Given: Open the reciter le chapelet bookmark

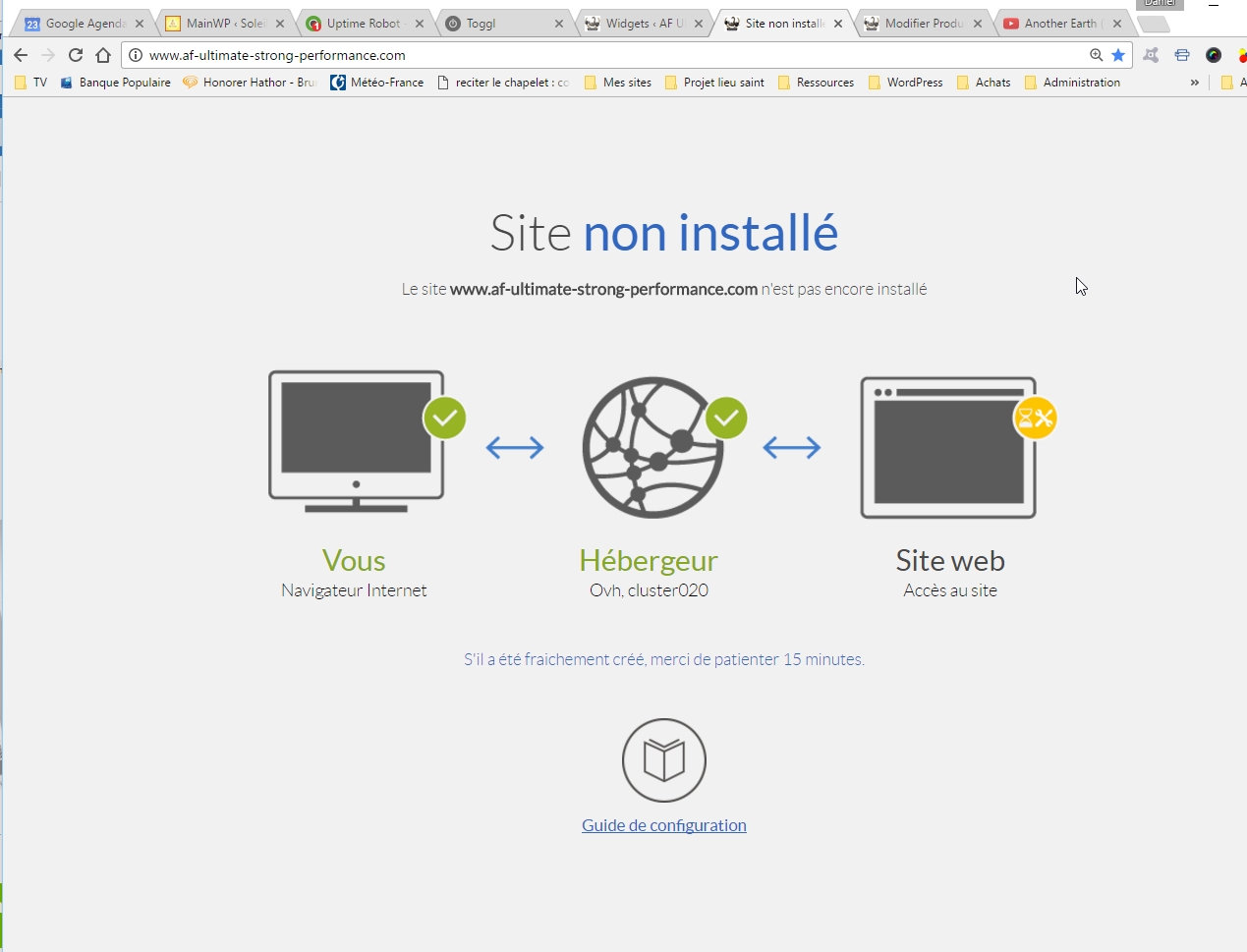Looking at the screenshot, I should pos(503,83).
